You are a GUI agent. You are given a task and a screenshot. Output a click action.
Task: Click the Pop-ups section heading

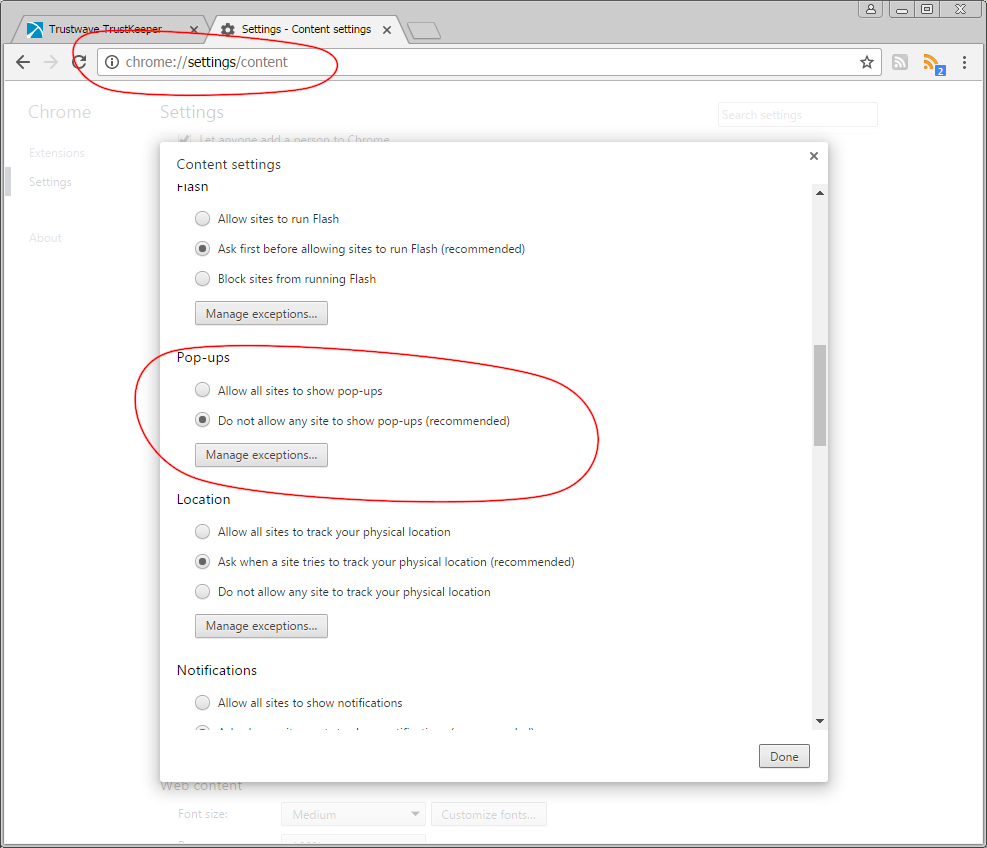203,358
